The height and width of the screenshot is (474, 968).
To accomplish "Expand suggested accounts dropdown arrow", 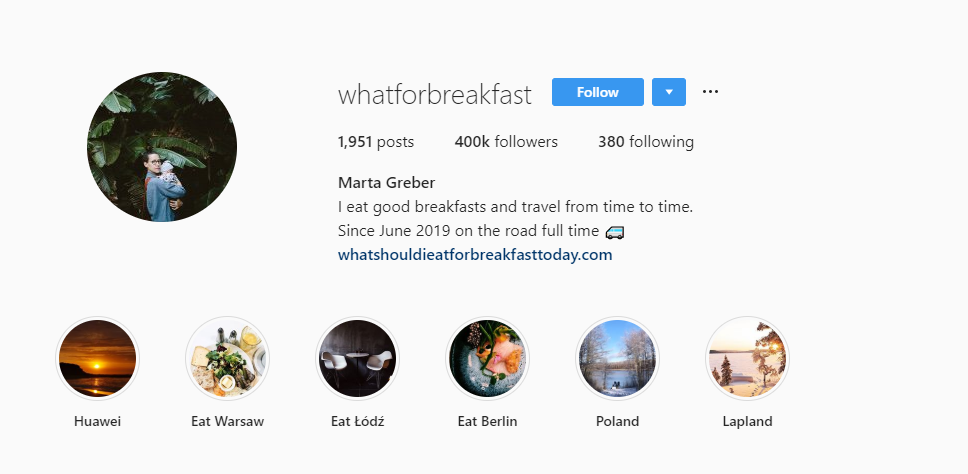I will point(669,92).
